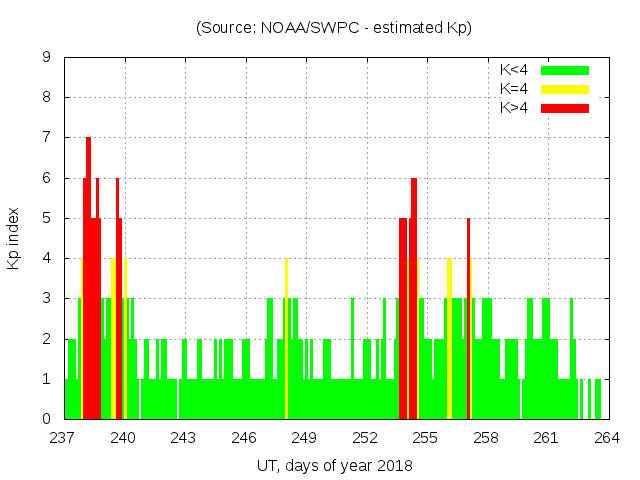This screenshot has height=480, width=640.
Task: Click the yellow K=4 legend swatch
Action: pyautogui.click(x=565, y=89)
